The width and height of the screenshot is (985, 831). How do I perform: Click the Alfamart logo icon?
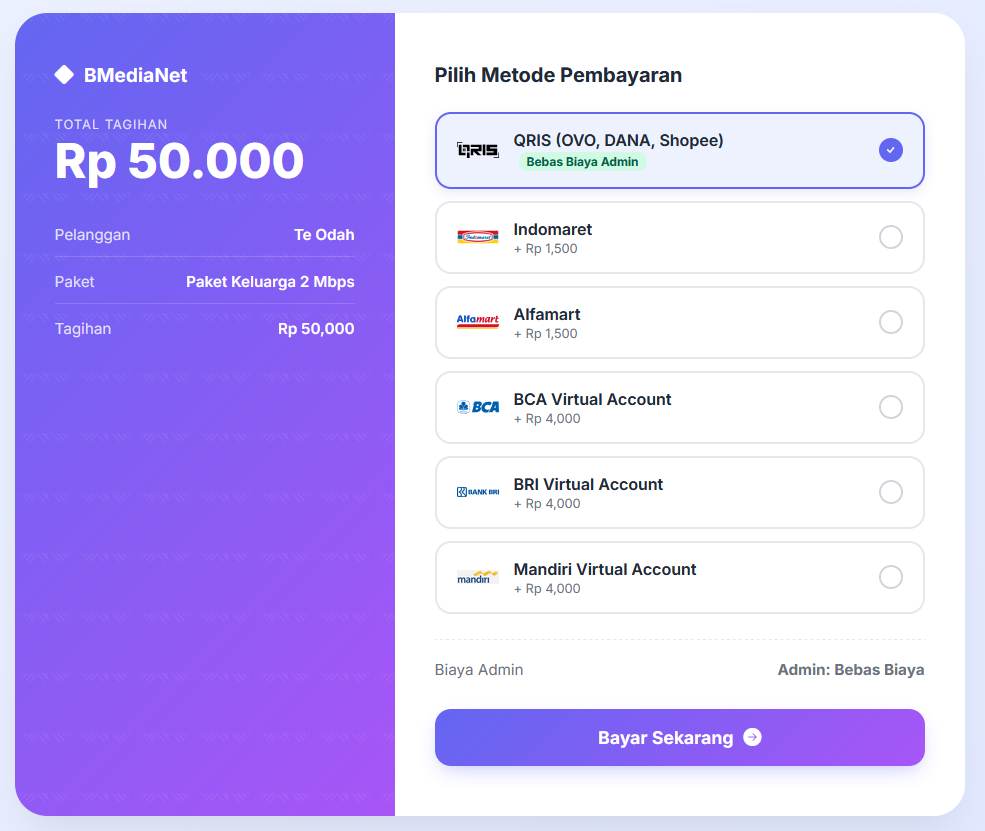click(477, 322)
